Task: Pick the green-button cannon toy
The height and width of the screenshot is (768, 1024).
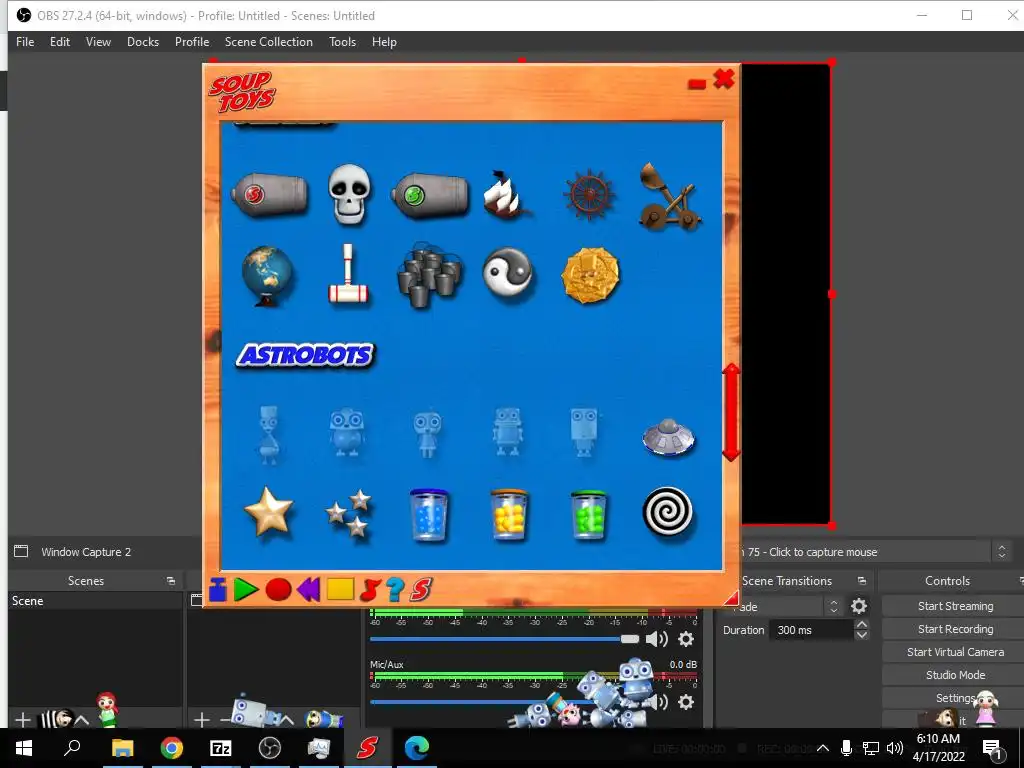Action: pos(430,195)
